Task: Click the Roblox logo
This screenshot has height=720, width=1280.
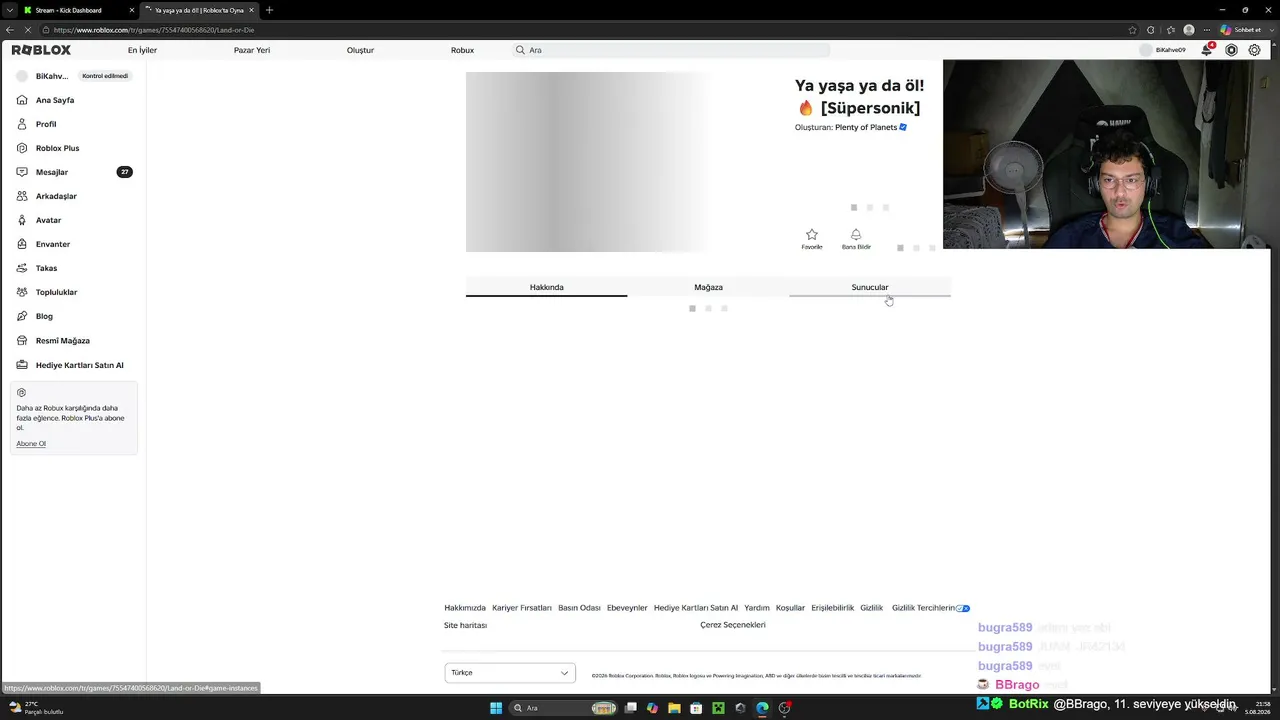Action: (x=41, y=50)
